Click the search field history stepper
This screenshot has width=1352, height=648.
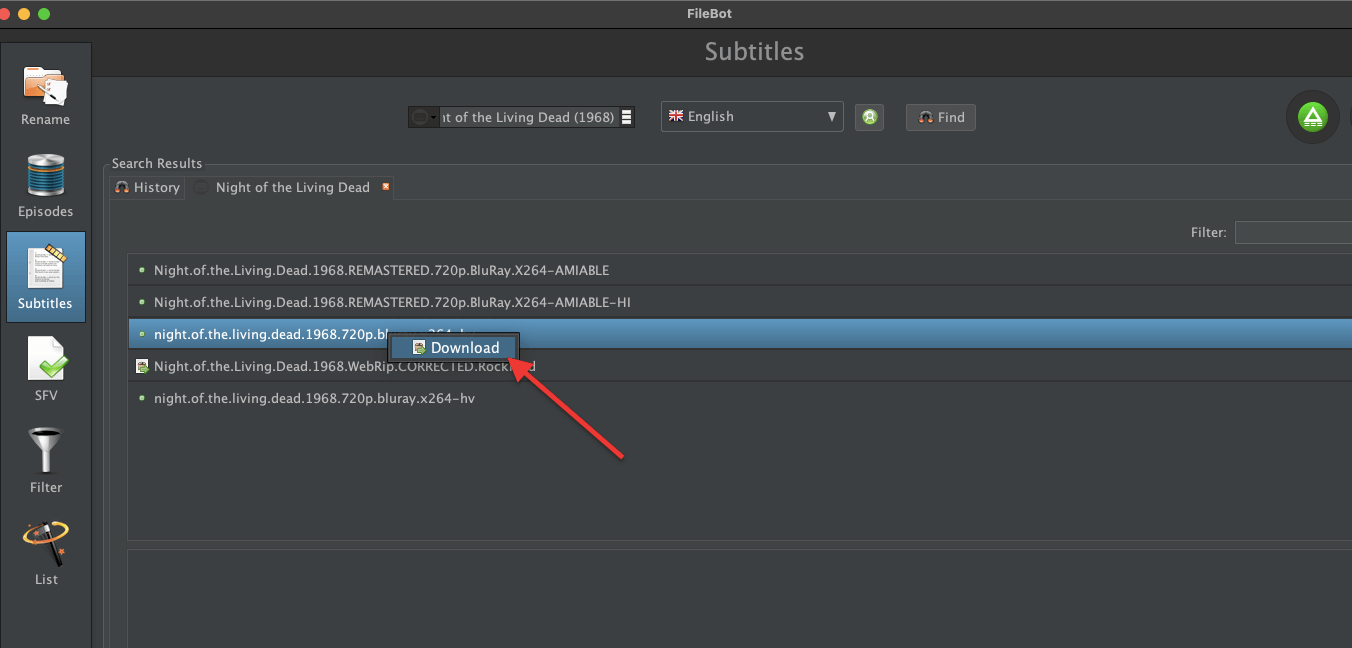pyautogui.click(x=627, y=117)
